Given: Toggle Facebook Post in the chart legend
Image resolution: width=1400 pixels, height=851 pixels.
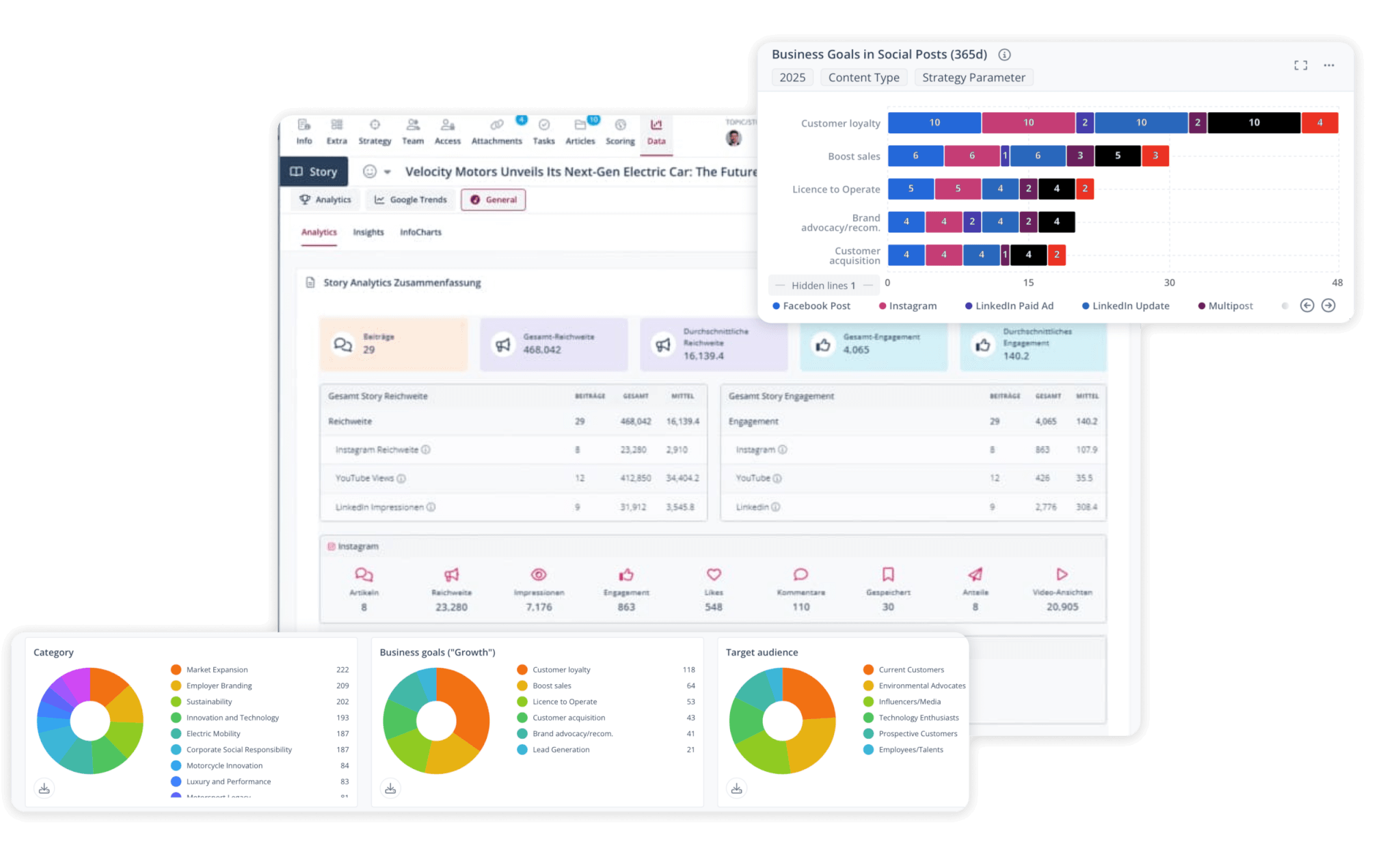Looking at the screenshot, I should (816, 306).
